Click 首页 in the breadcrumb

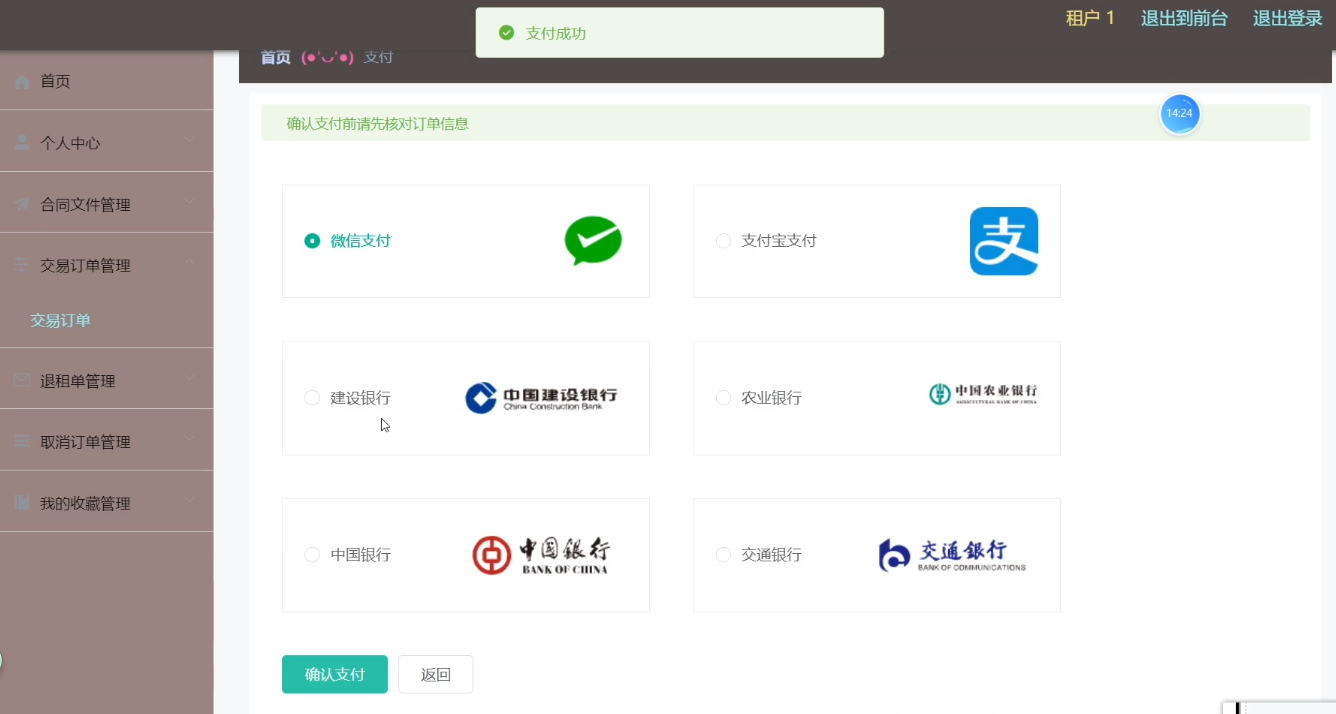(x=275, y=57)
